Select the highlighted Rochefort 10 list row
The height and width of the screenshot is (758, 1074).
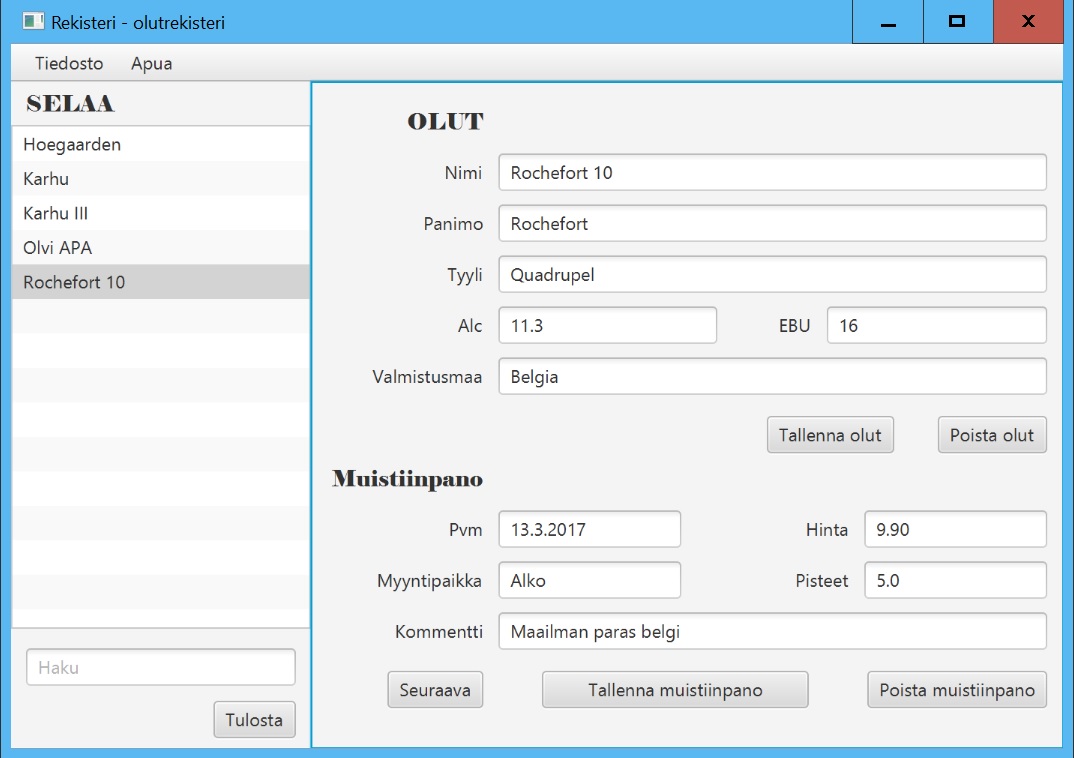pos(161,282)
